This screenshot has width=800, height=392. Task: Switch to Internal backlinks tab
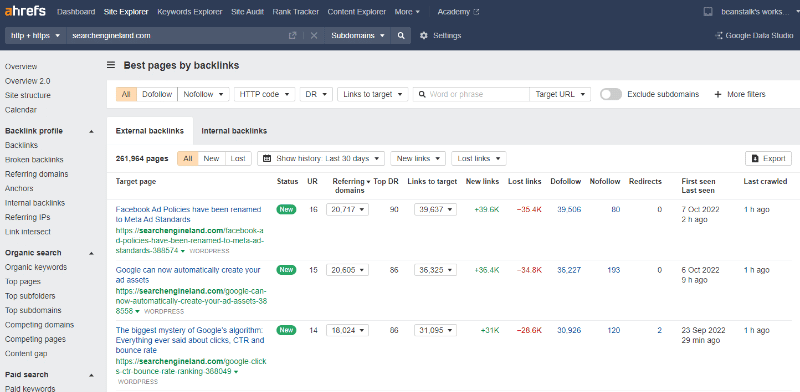tap(234, 131)
